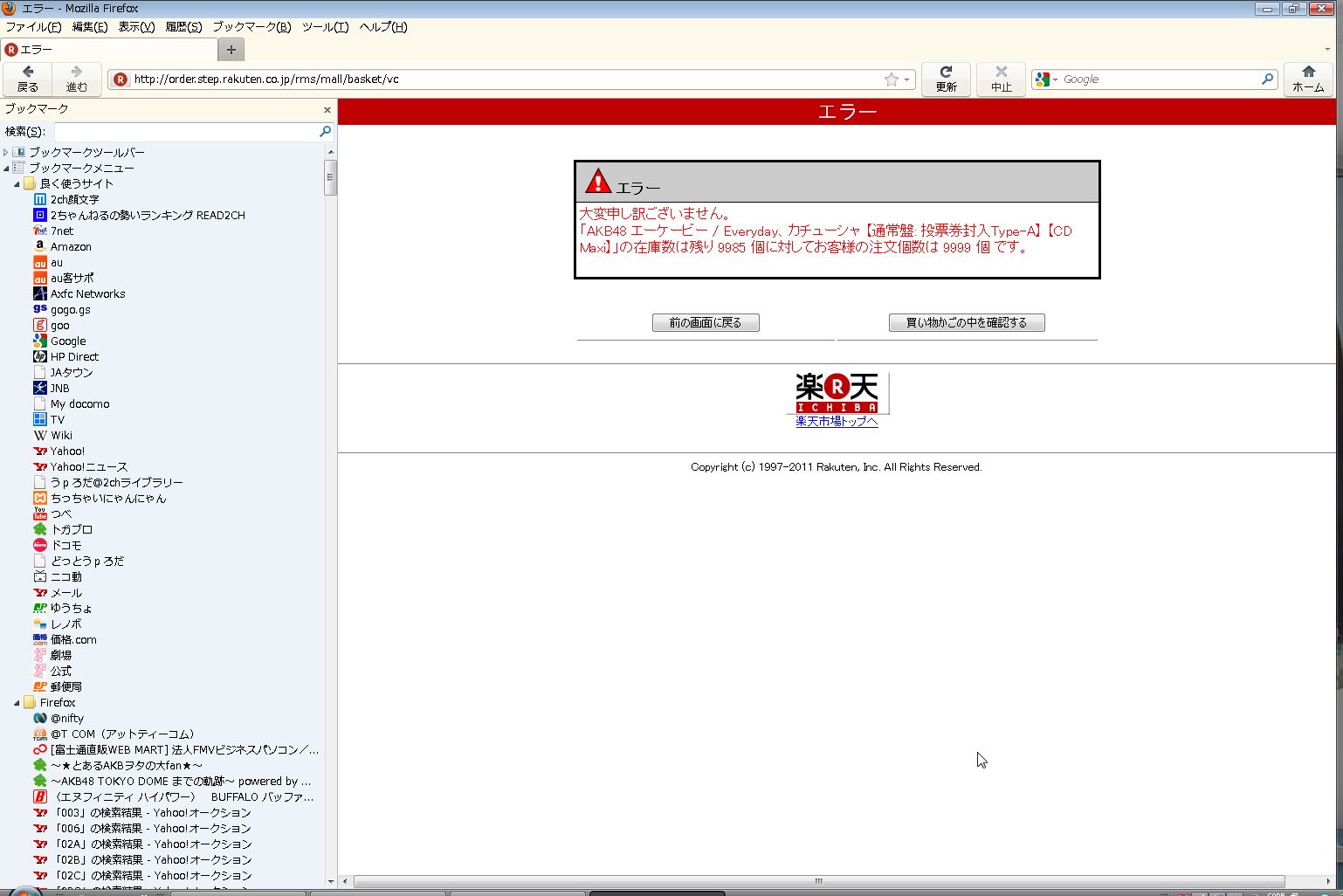Click the Rakuten Ichiba logo
The height and width of the screenshot is (896, 1343).
click(x=837, y=393)
